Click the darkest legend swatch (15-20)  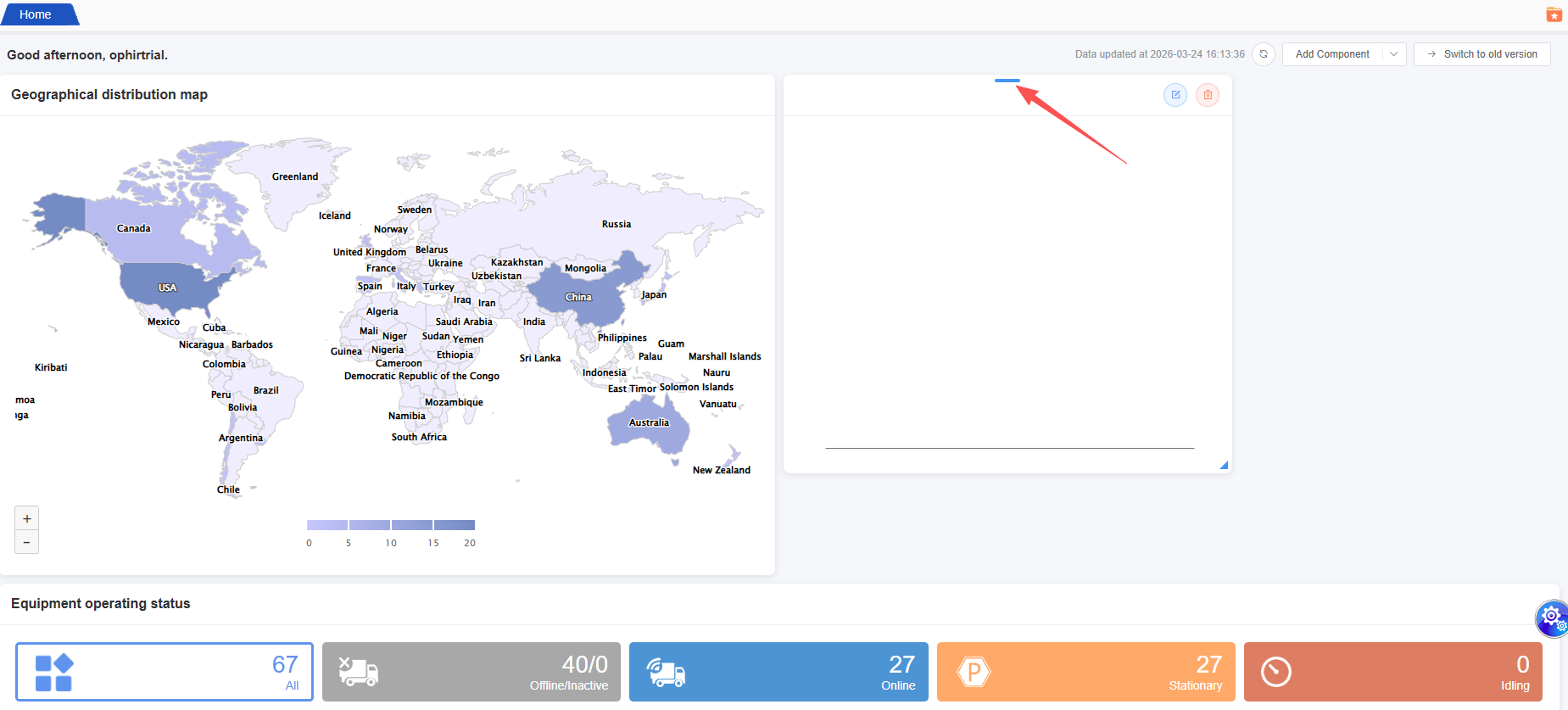(455, 525)
